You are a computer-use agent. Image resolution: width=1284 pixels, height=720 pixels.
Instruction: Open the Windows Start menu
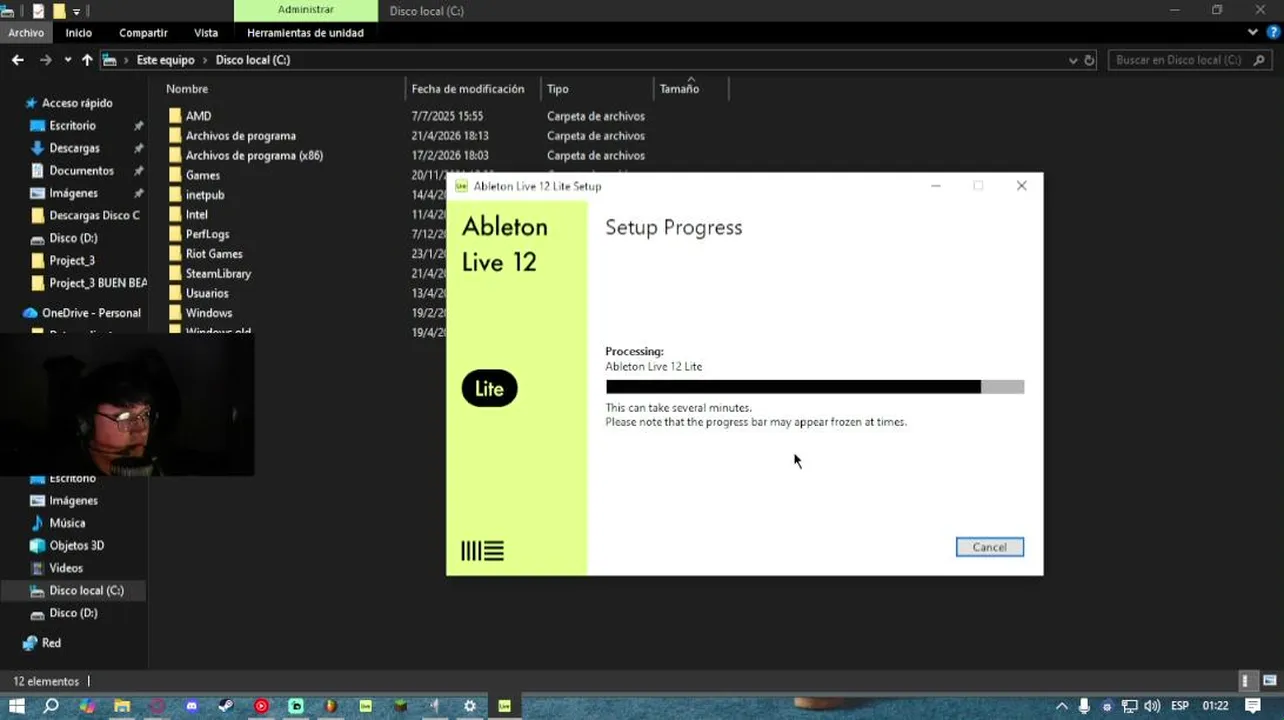click(17, 706)
